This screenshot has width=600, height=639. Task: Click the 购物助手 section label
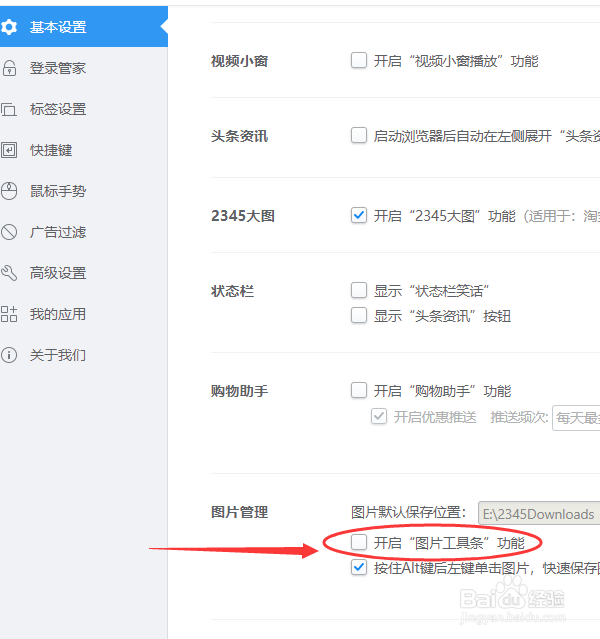pyautogui.click(x=239, y=391)
